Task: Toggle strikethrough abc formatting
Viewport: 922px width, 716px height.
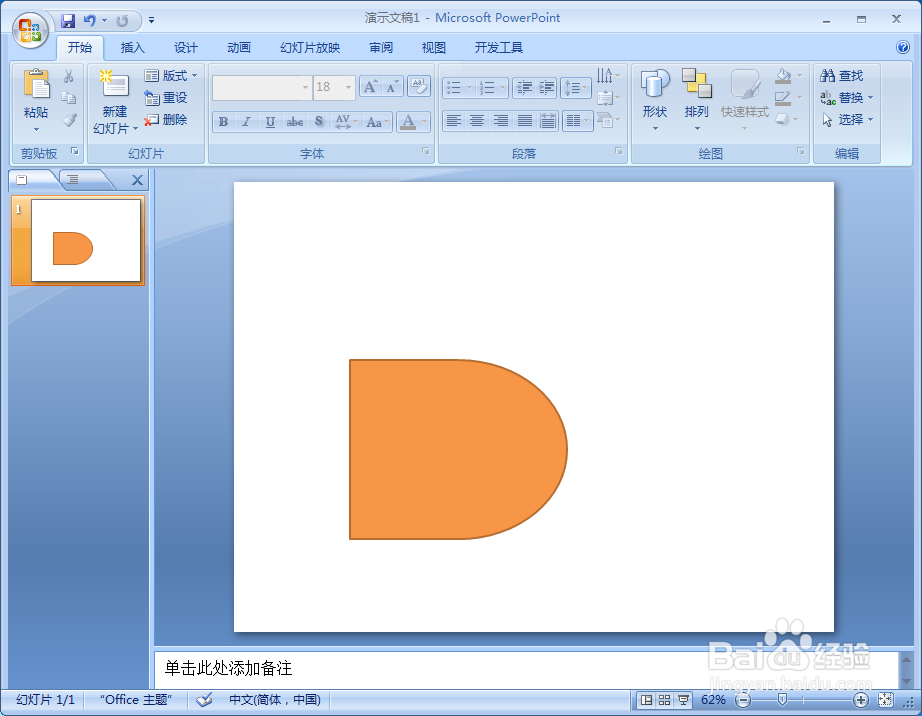Action: click(295, 122)
